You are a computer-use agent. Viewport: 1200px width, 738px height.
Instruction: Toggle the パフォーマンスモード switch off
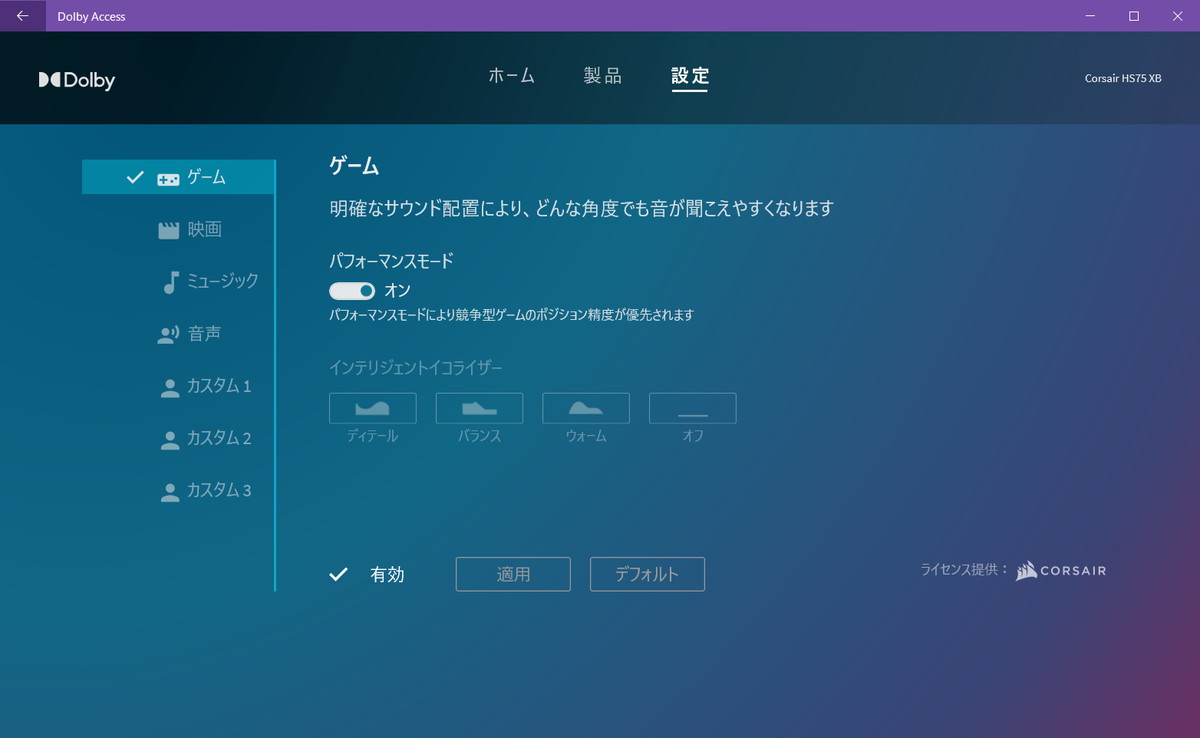[352, 290]
